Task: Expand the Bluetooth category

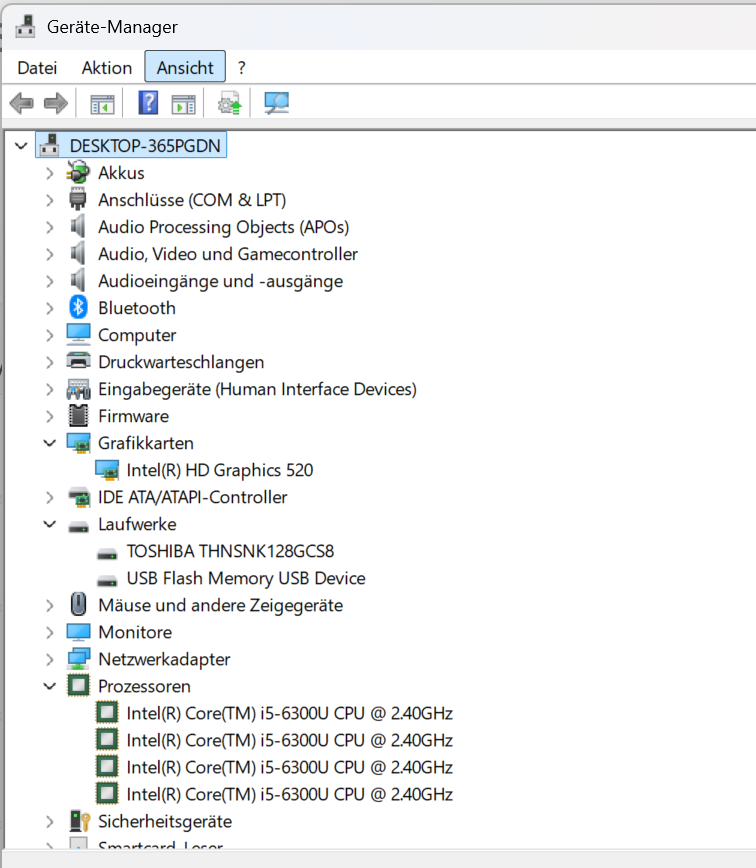Action: click(50, 308)
